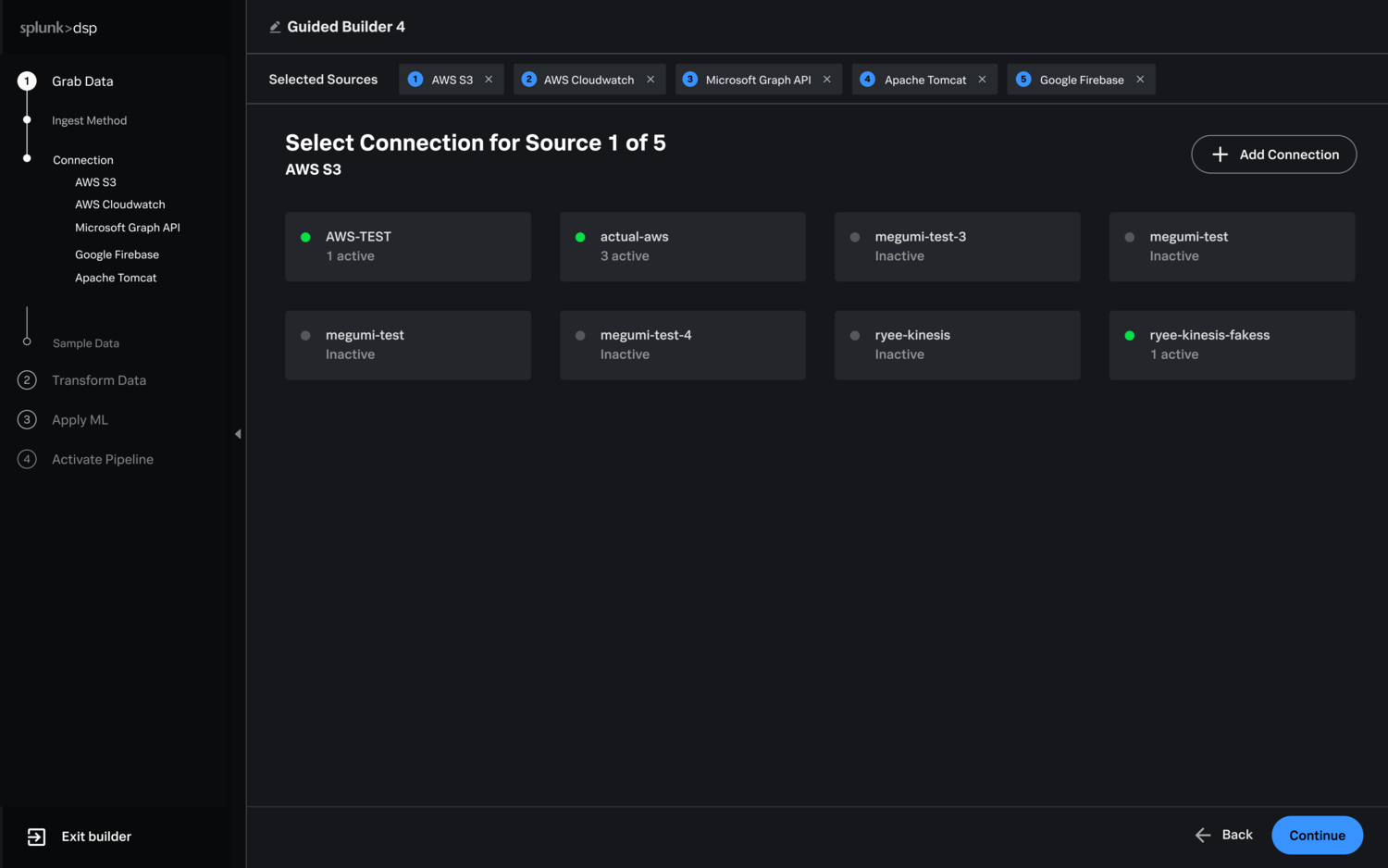The width and height of the screenshot is (1388, 868).
Task: Select AWS S3 in the sidebar
Action: 95,182
